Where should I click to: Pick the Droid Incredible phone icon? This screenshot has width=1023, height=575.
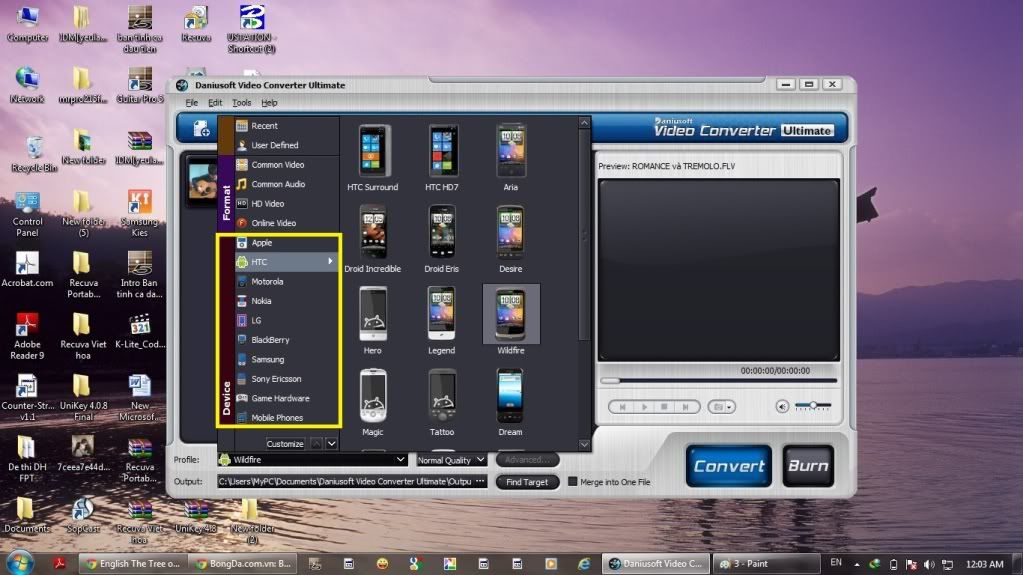[373, 240]
